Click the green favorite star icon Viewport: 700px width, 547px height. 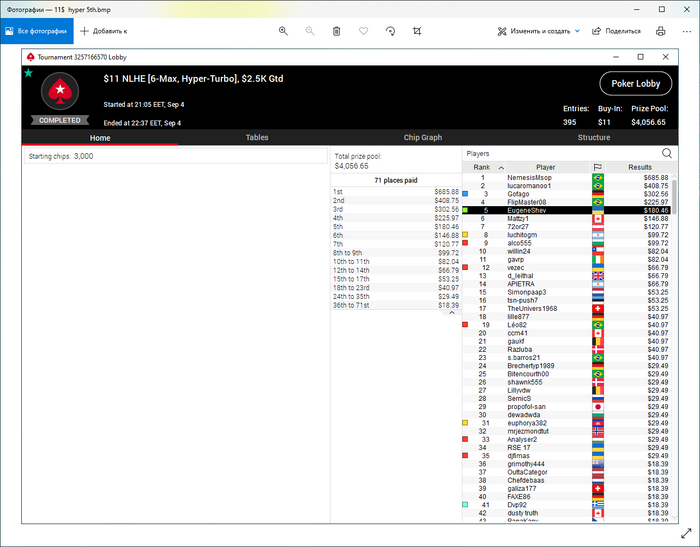(x=29, y=73)
